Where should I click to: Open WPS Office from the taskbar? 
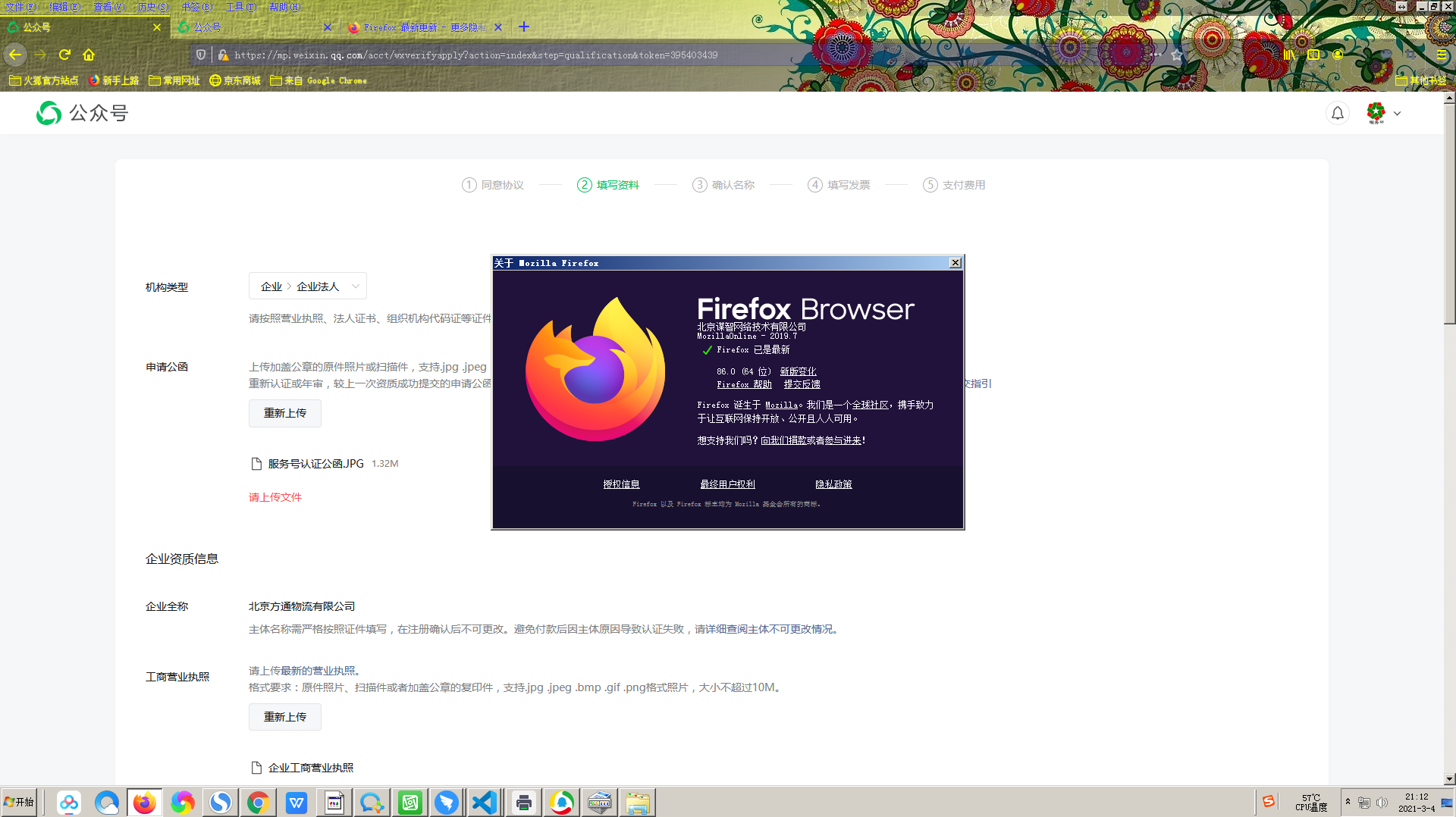(x=297, y=803)
